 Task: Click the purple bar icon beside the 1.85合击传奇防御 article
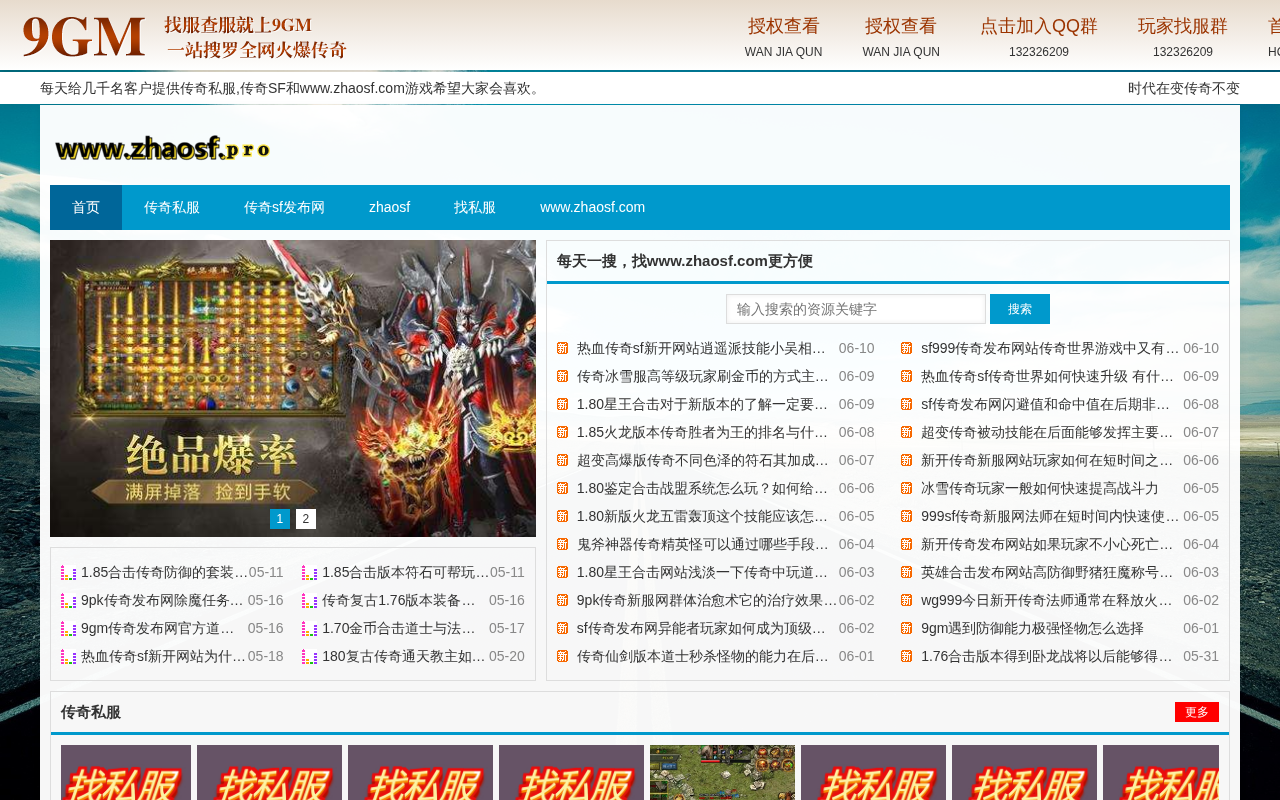pyautogui.click(x=68, y=573)
